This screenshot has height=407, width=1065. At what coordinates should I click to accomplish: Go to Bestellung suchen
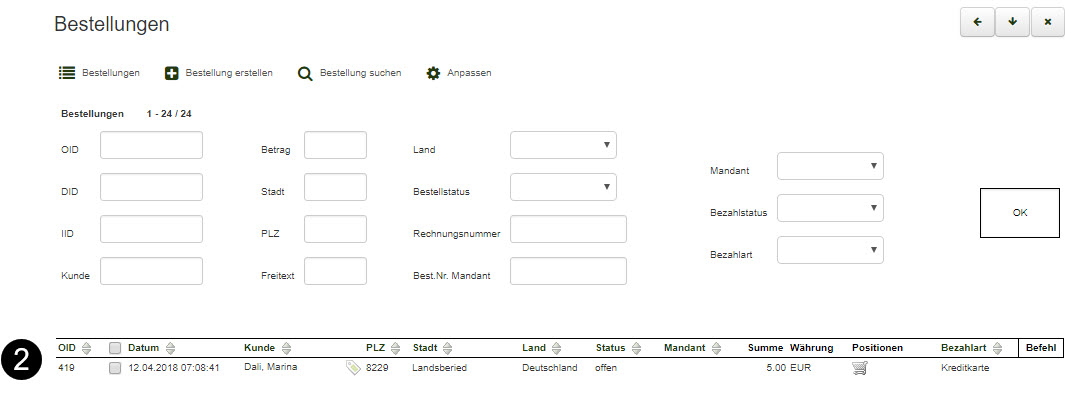coord(349,73)
